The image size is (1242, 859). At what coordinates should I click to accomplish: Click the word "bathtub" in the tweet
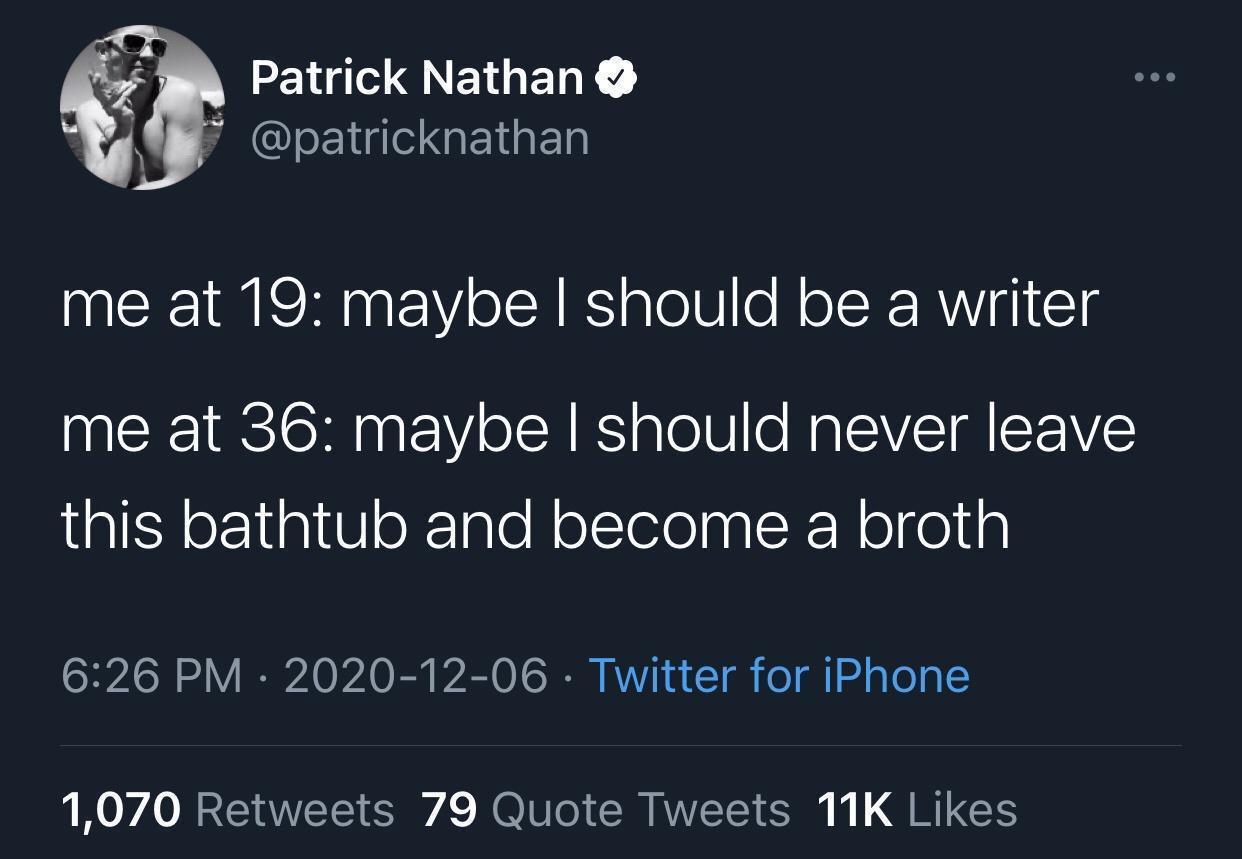tap(293, 524)
